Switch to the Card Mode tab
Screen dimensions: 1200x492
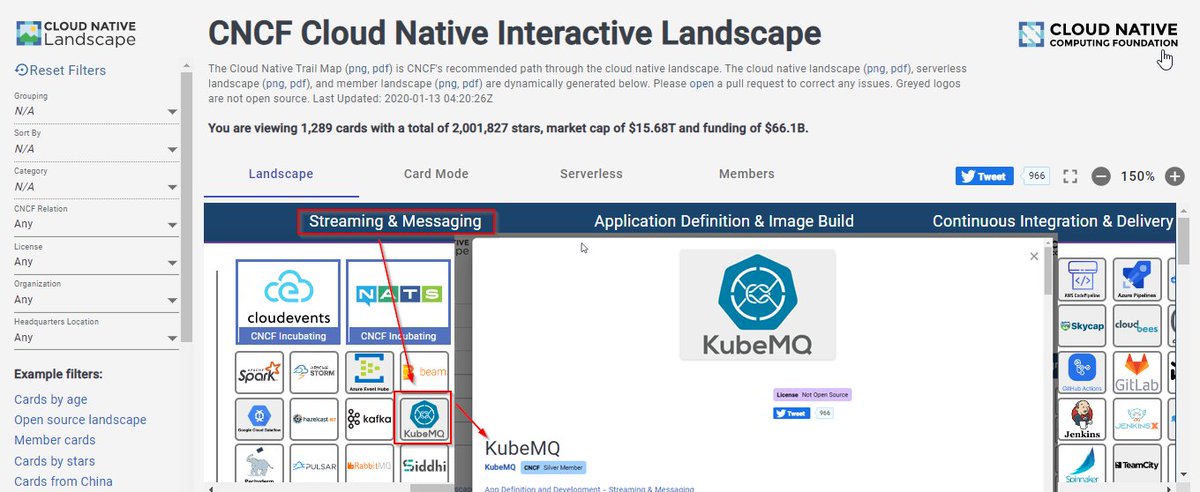coord(436,174)
